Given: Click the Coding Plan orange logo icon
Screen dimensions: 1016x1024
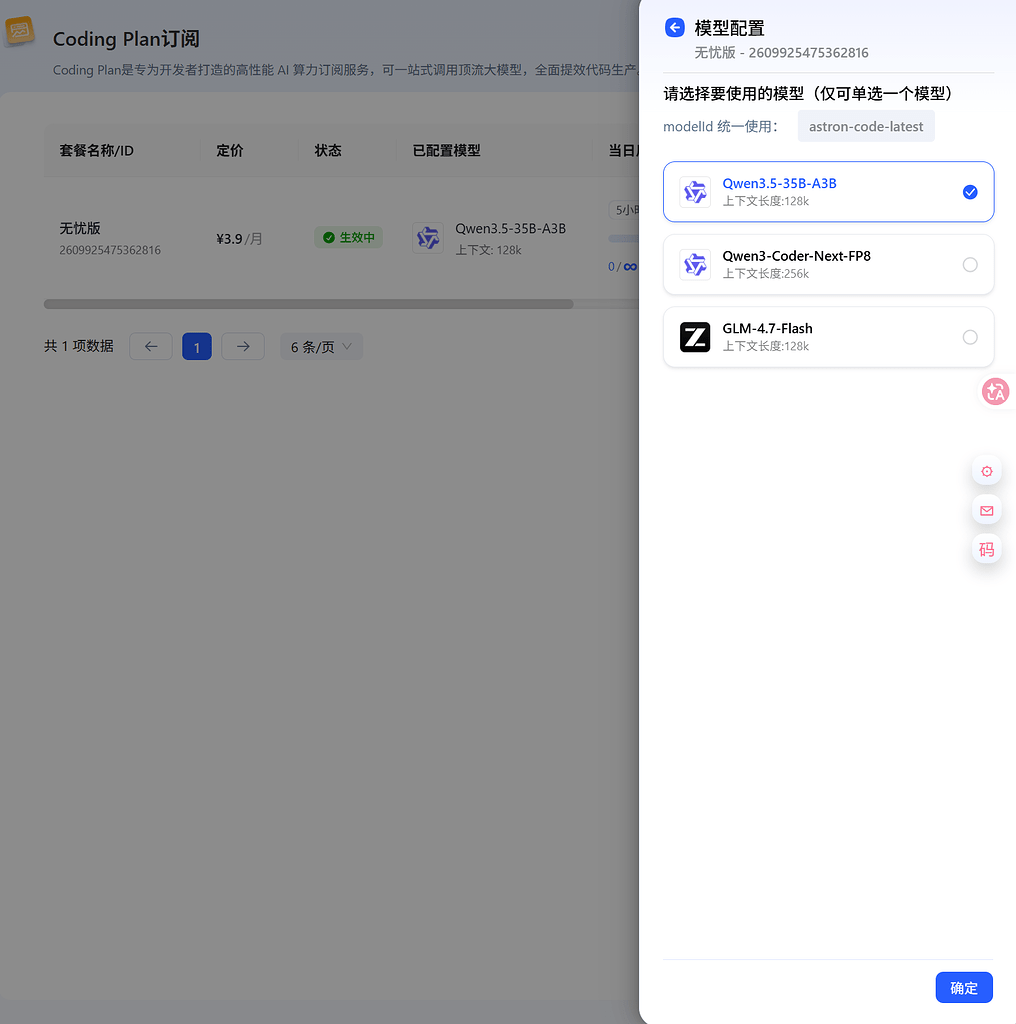Looking at the screenshot, I should [20, 31].
